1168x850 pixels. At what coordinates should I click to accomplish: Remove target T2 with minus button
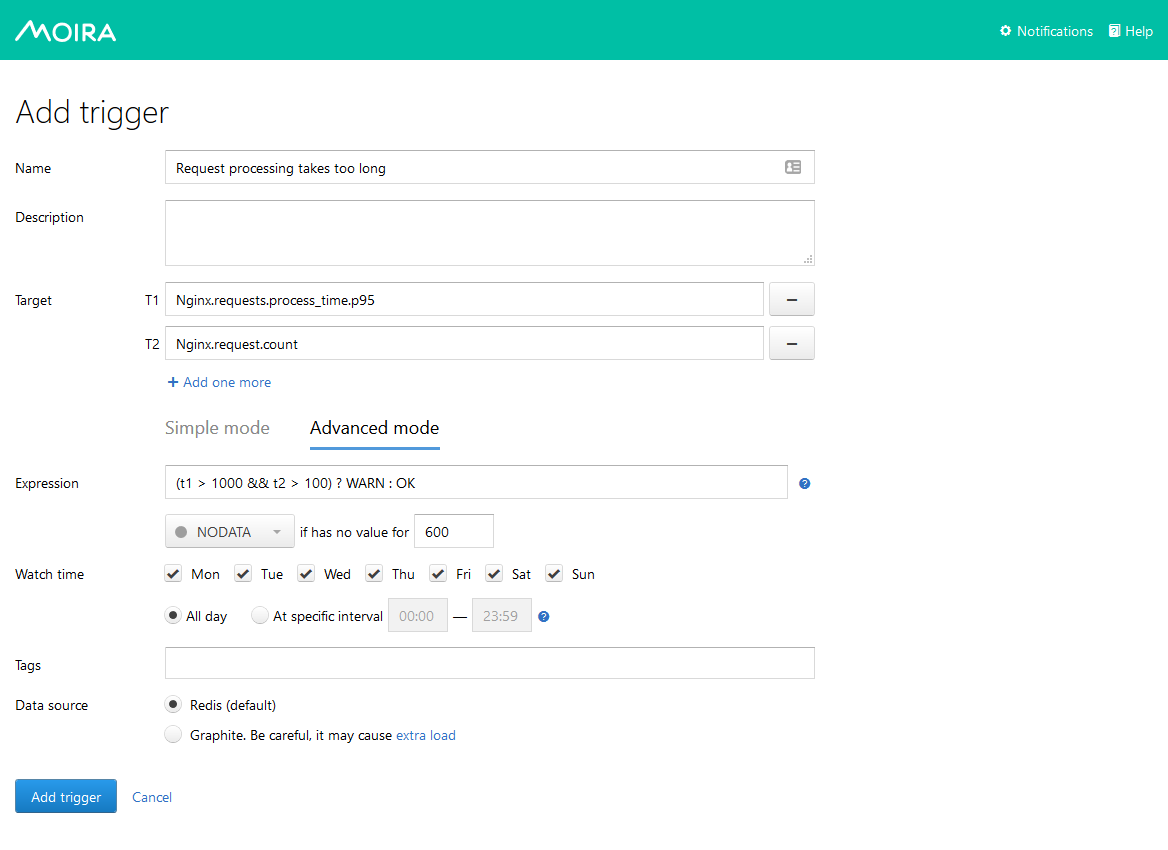tap(791, 343)
